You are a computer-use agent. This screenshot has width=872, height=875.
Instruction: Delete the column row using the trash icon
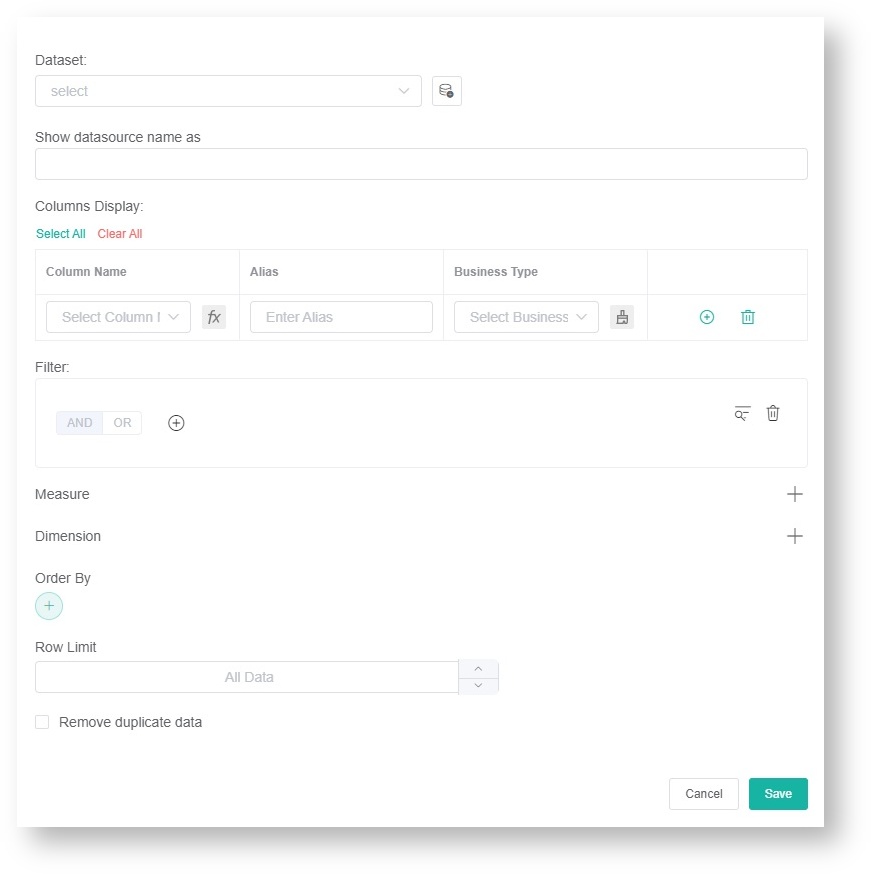(747, 317)
